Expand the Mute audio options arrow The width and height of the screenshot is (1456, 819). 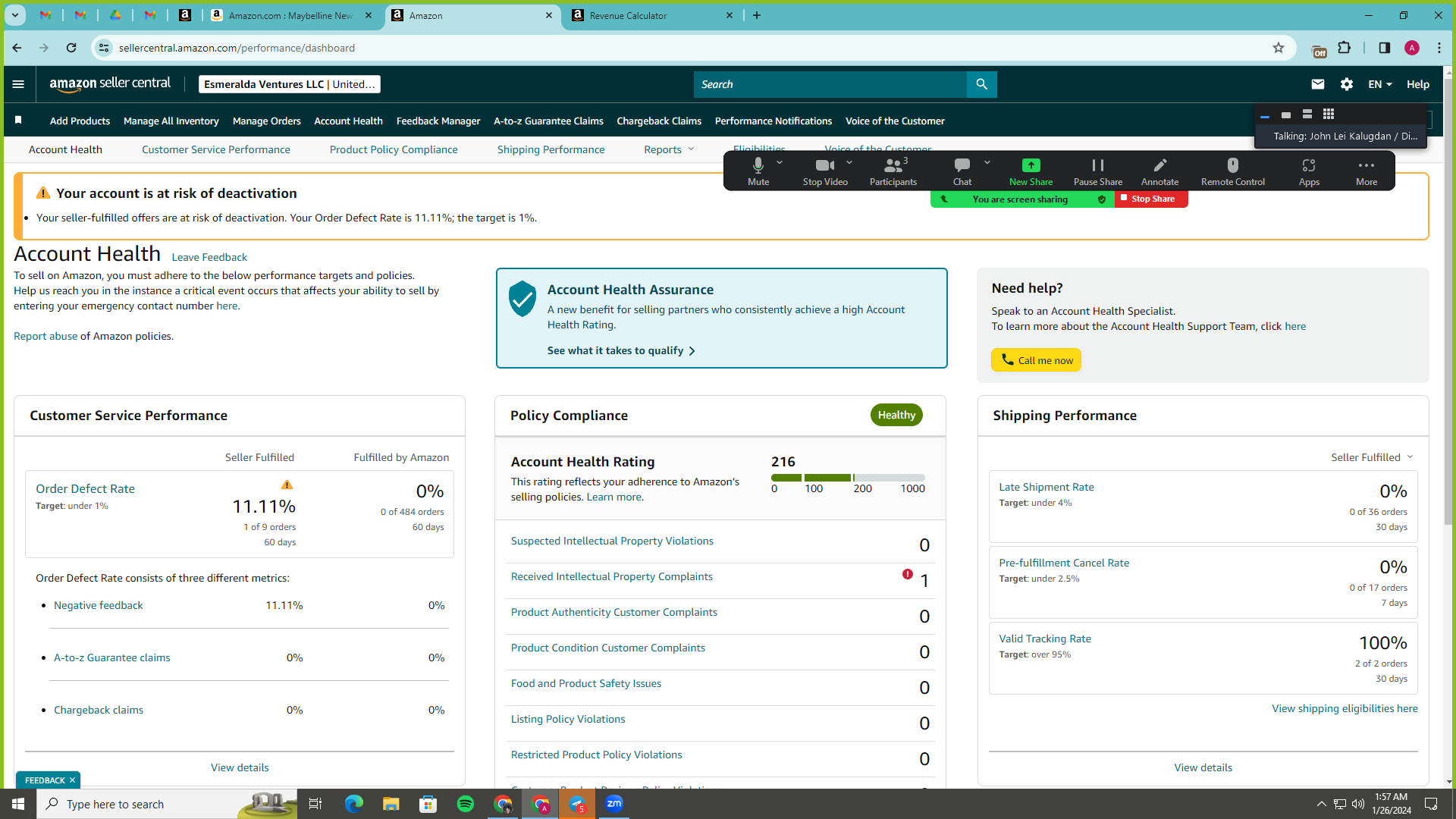(780, 163)
